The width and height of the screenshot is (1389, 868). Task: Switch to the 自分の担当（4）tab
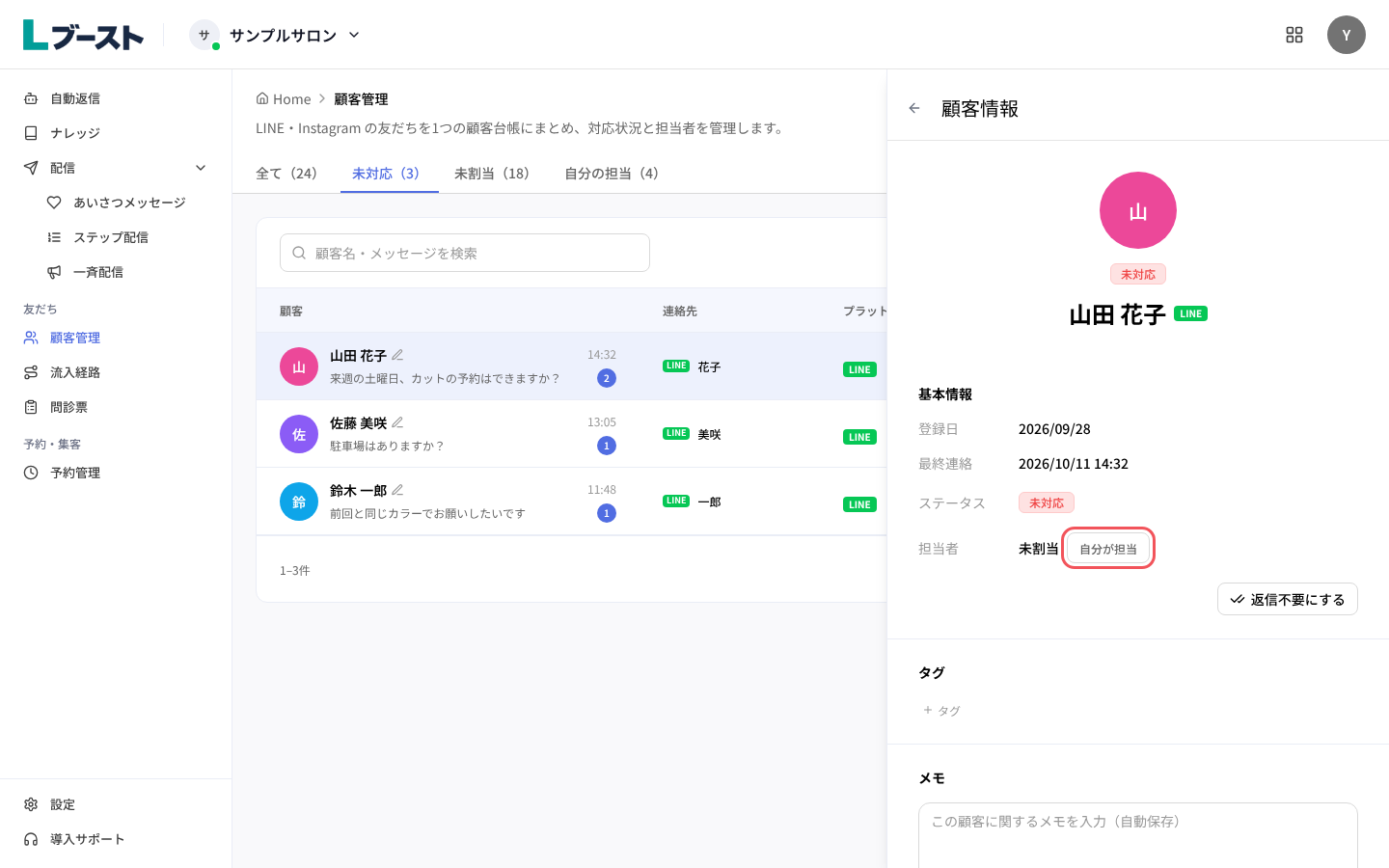[x=612, y=174]
